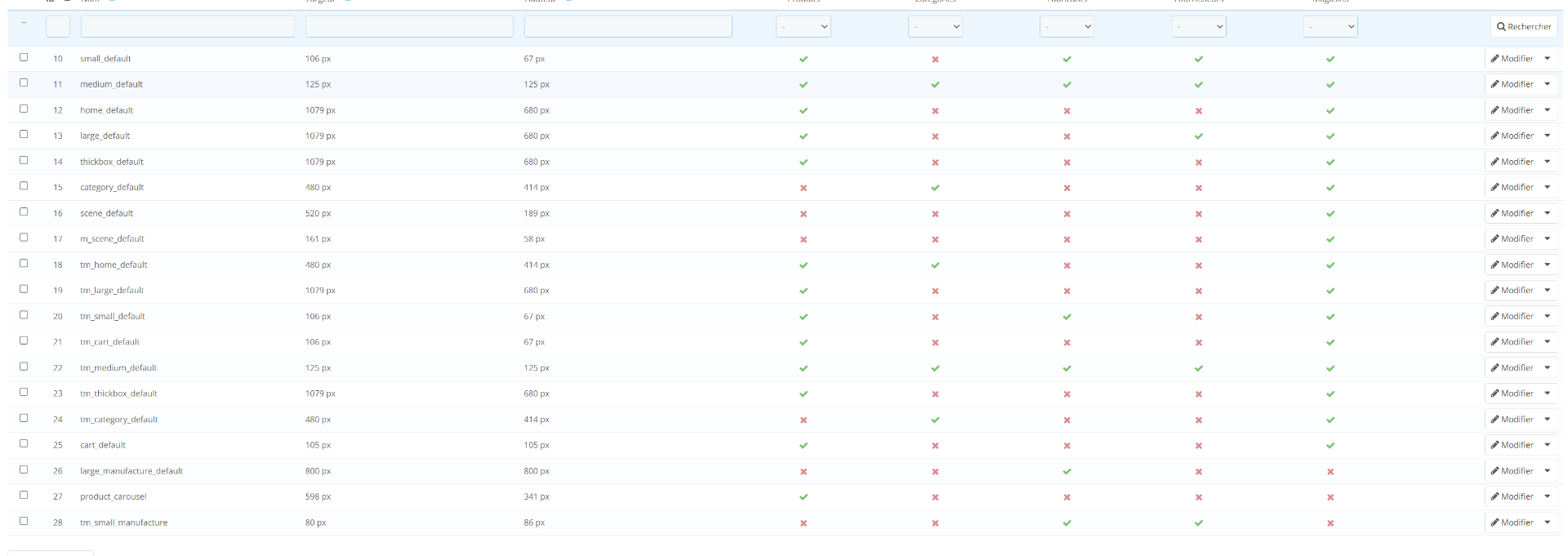Open the Fournisseurs filter dropdown
1568x556 pixels.
pos(1199,27)
